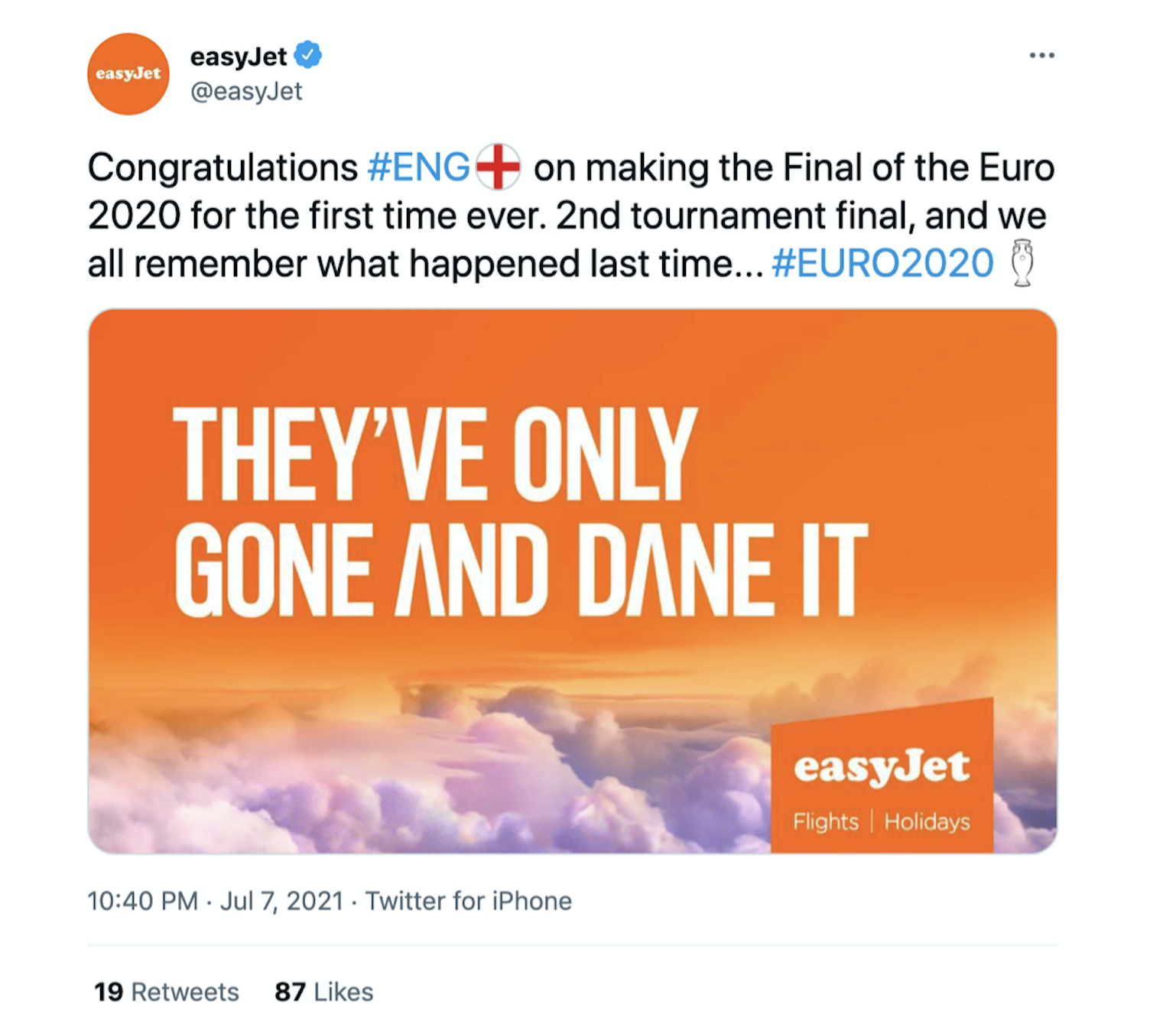Open the @easyJet handle
This screenshot has width=1176, height=1034.
(x=246, y=91)
